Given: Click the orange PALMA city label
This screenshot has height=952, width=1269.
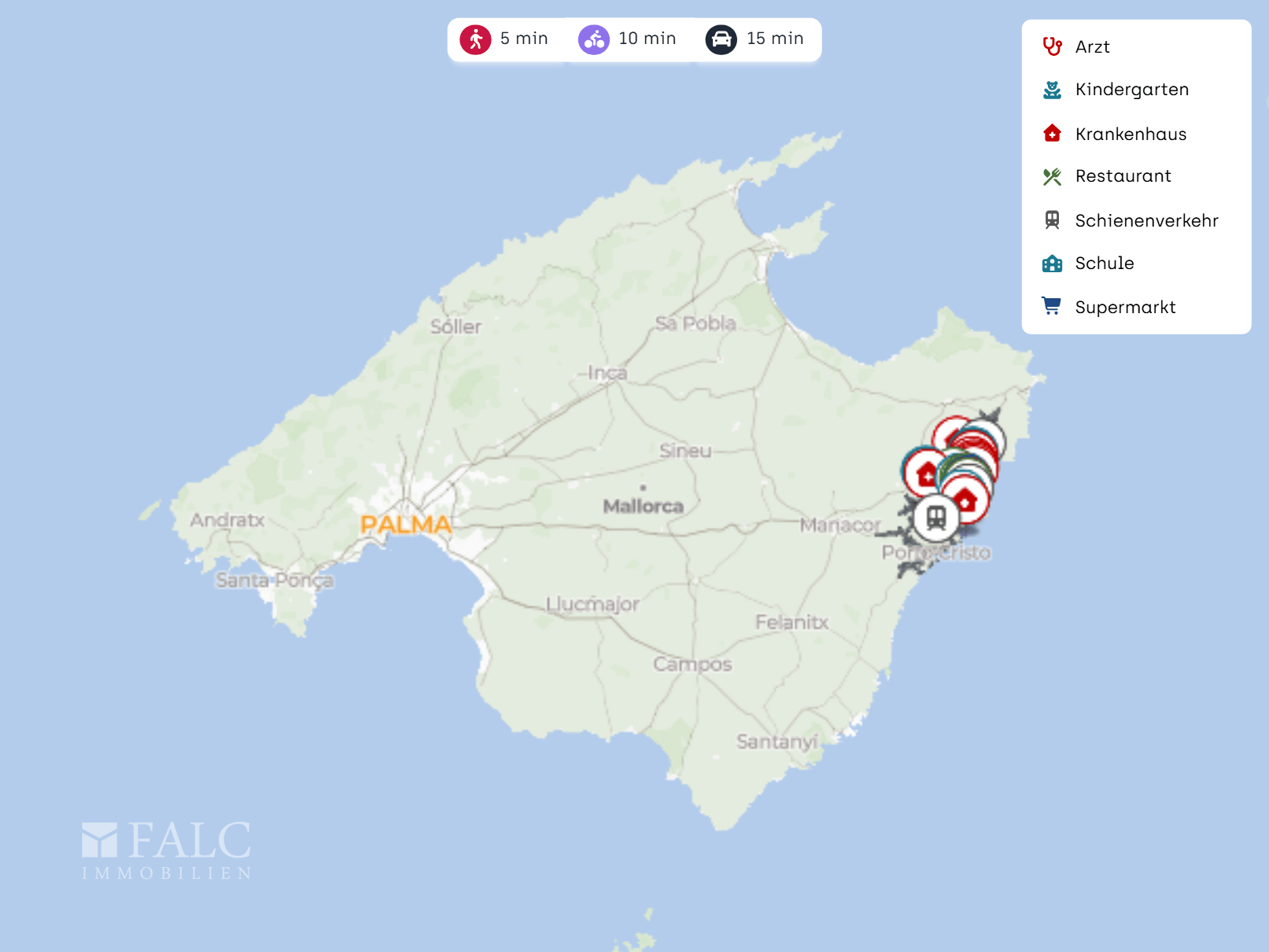Looking at the screenshot, I should [406, 525].
